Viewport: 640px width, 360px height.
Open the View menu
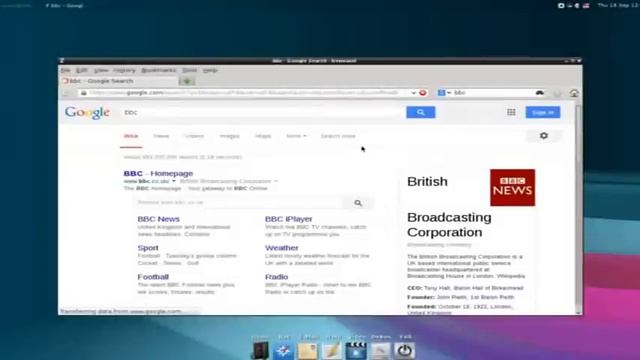(x=101, y=70)
